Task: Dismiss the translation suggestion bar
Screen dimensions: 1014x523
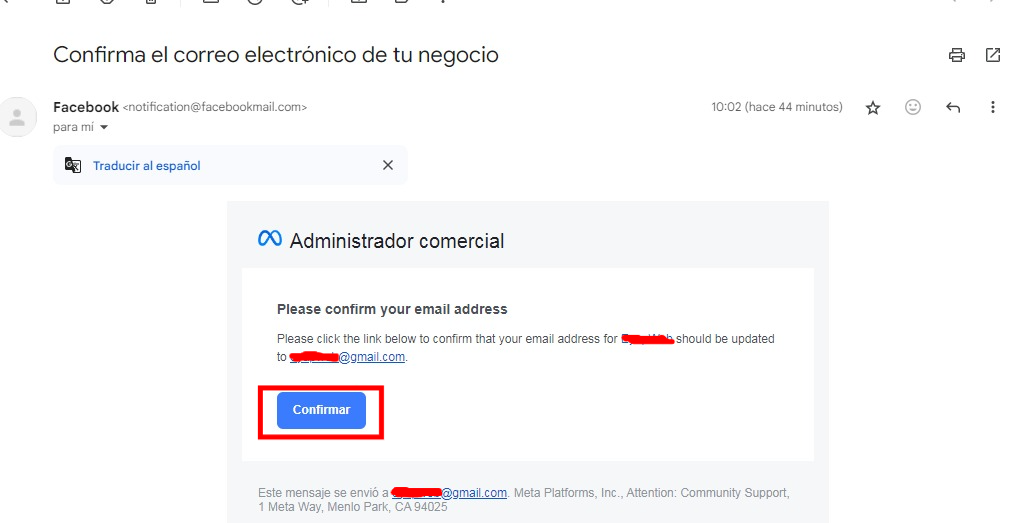Action: (x=388, y=165)
